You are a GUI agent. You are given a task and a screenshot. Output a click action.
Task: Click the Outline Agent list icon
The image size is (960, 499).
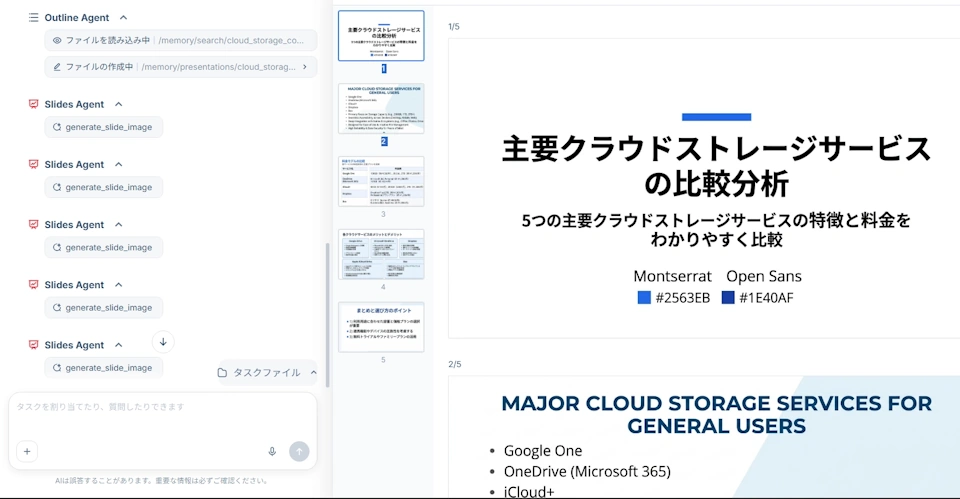pos(33,18)
